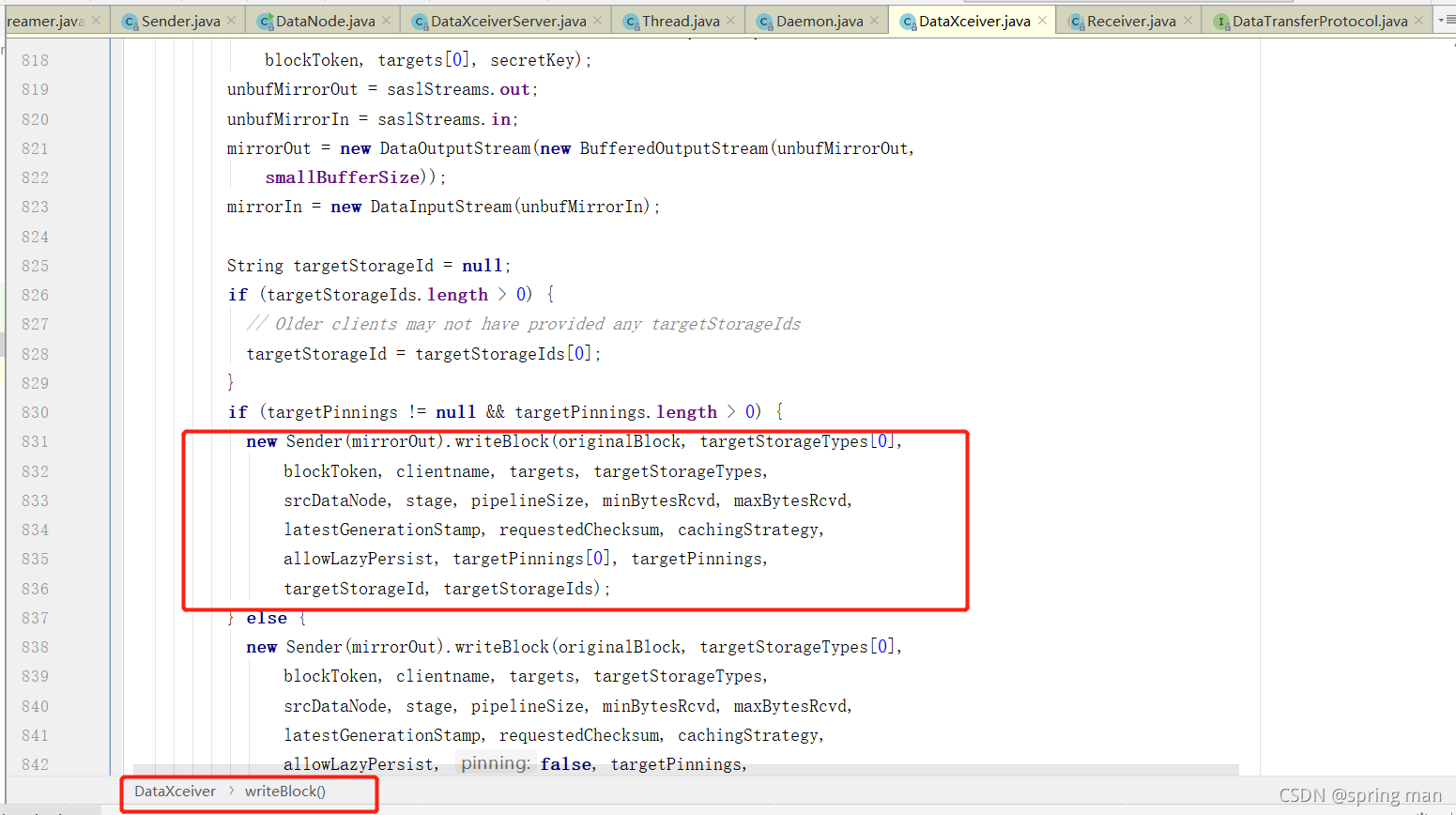Click line number 818 in gutter
The height and width of the screenshot is (815, 1456).
[35, 60]
